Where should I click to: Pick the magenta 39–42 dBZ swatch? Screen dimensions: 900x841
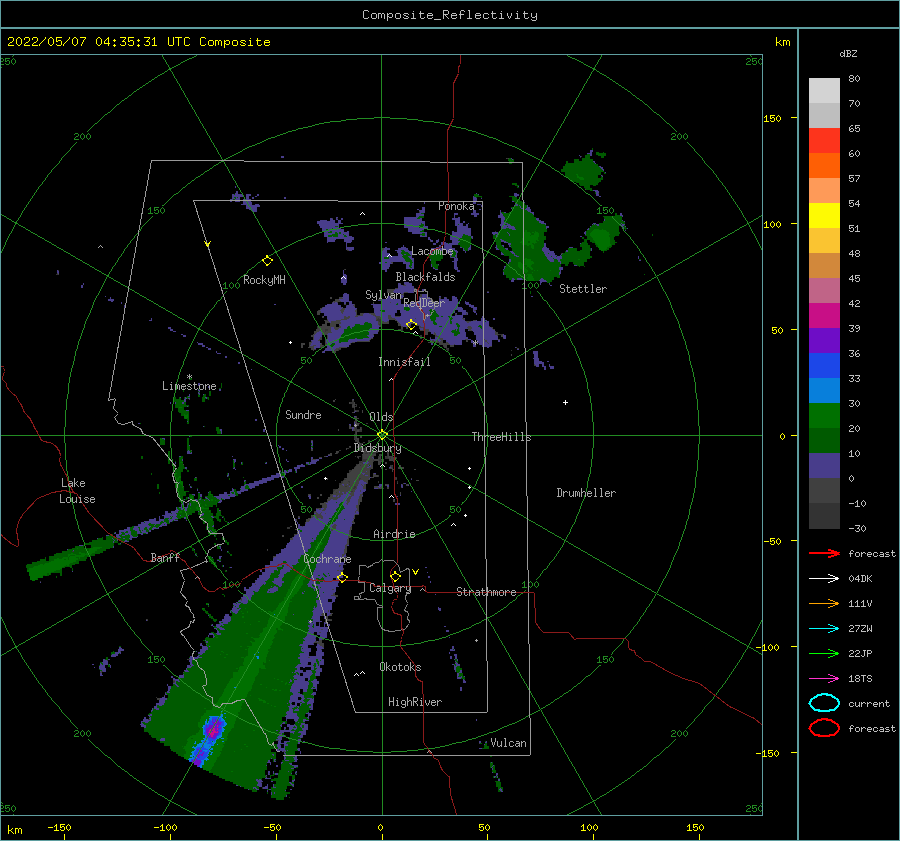[x=824, y=315]
